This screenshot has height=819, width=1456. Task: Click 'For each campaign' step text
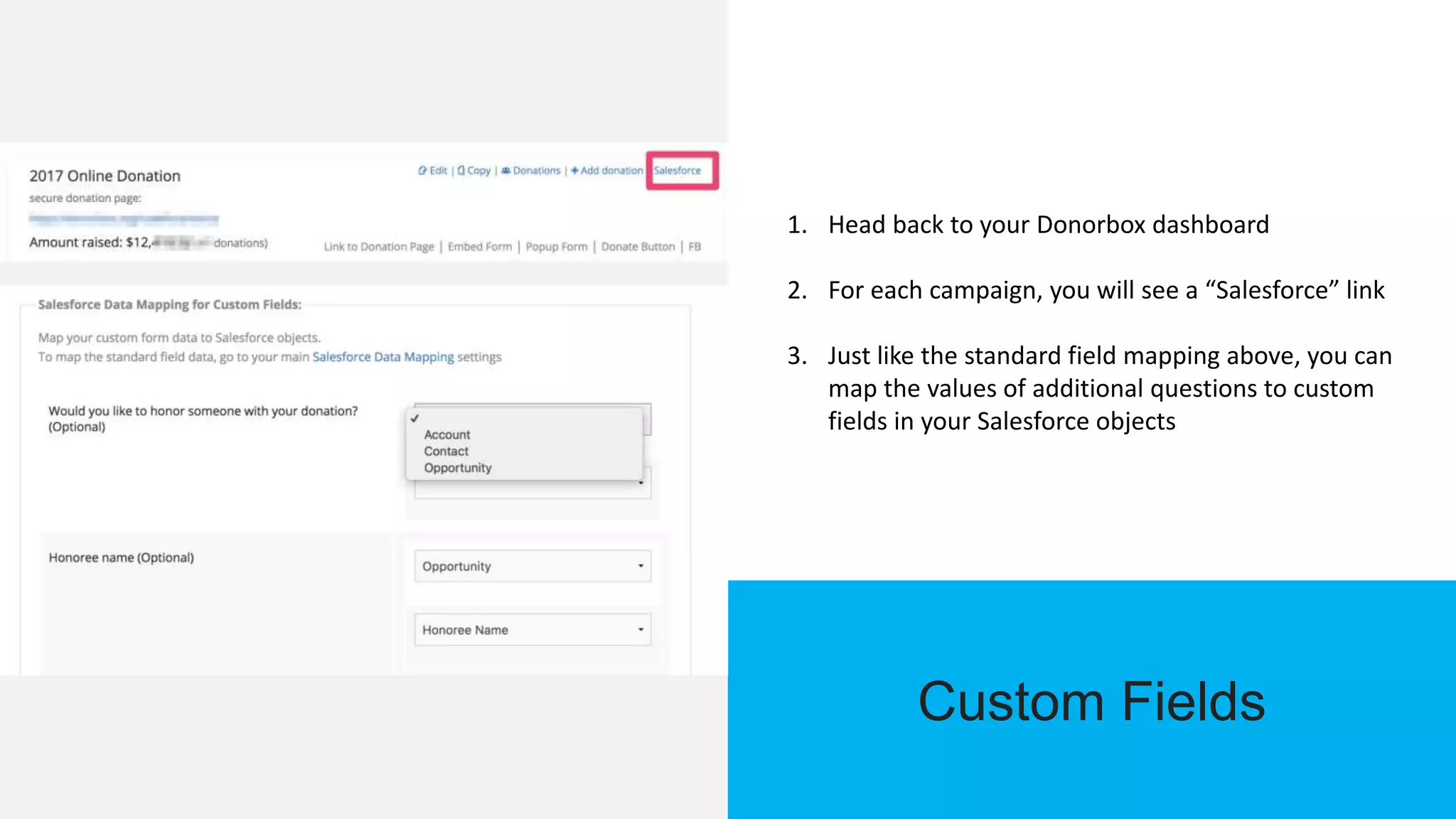(x=1106, y=290)
